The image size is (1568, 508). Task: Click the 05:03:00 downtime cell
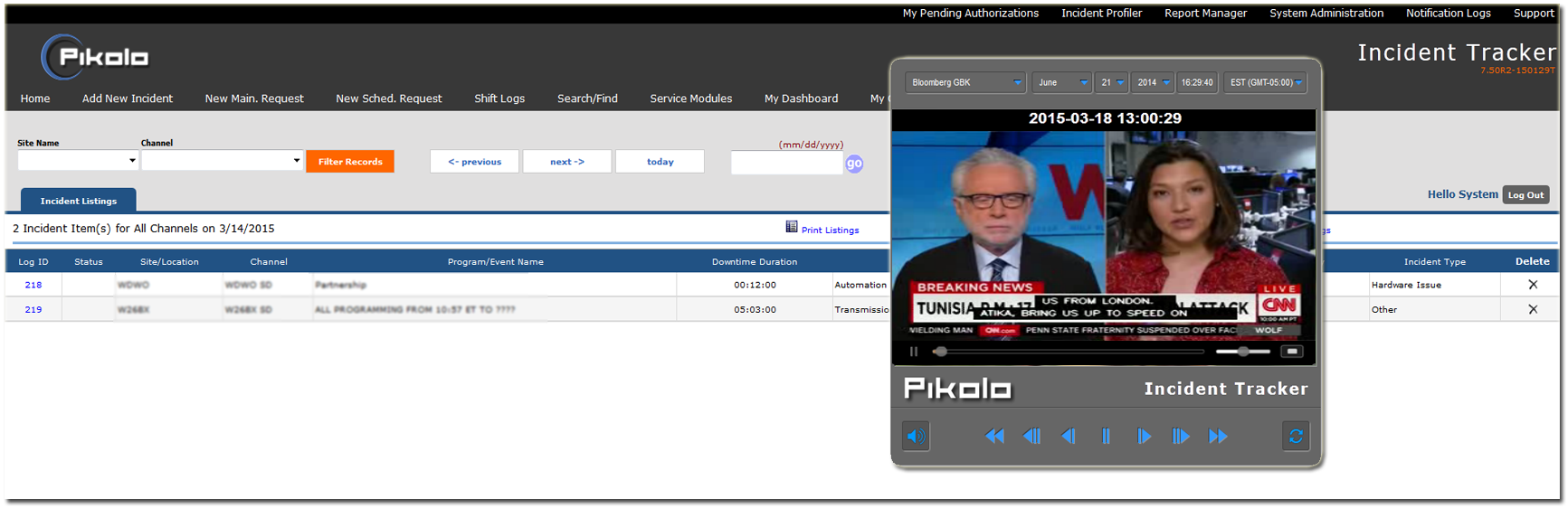755,309
